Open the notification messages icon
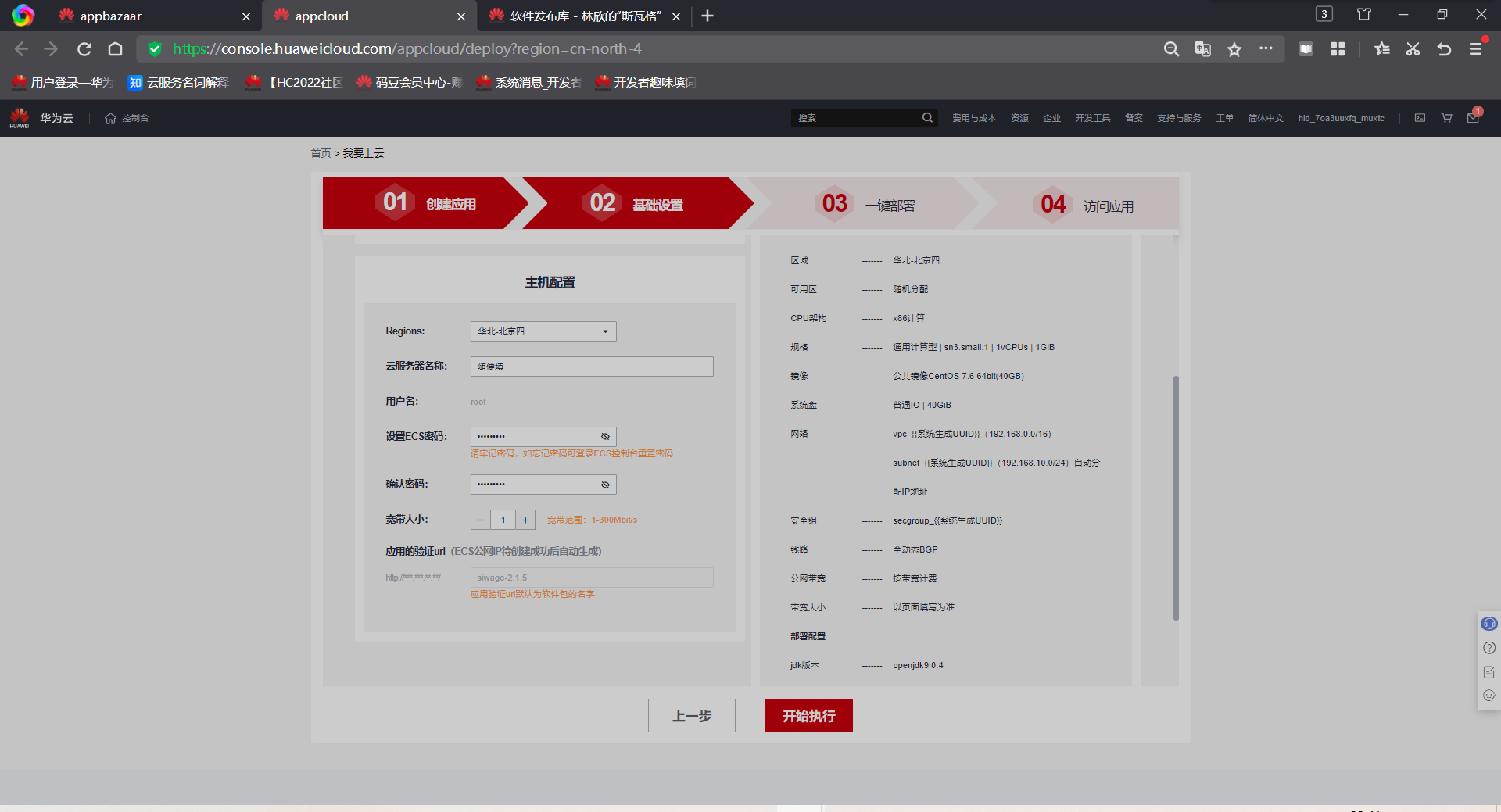Screen dimensions: 1501x812 point(1473,118)
